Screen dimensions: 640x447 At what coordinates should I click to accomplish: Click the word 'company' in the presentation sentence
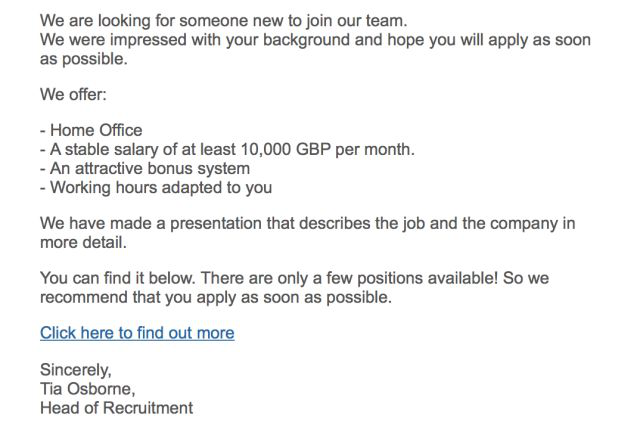(x=492, y=224)
